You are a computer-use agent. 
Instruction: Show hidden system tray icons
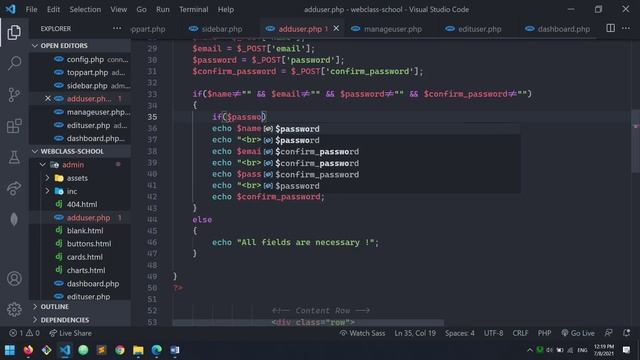(530, 350)
